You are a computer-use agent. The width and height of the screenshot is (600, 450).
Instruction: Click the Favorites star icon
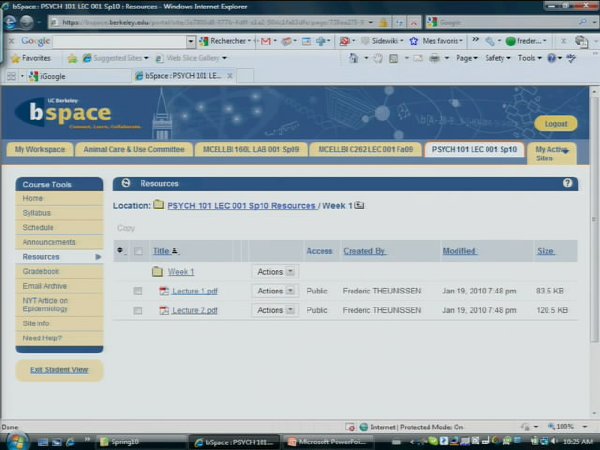(15, 58)
